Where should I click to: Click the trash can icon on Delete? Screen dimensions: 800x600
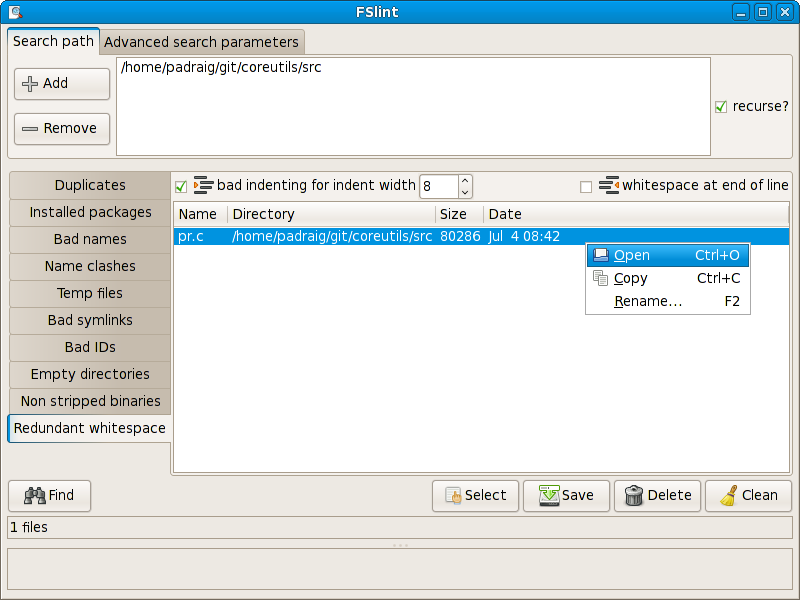pyautogui.click(x=634, y=495)
